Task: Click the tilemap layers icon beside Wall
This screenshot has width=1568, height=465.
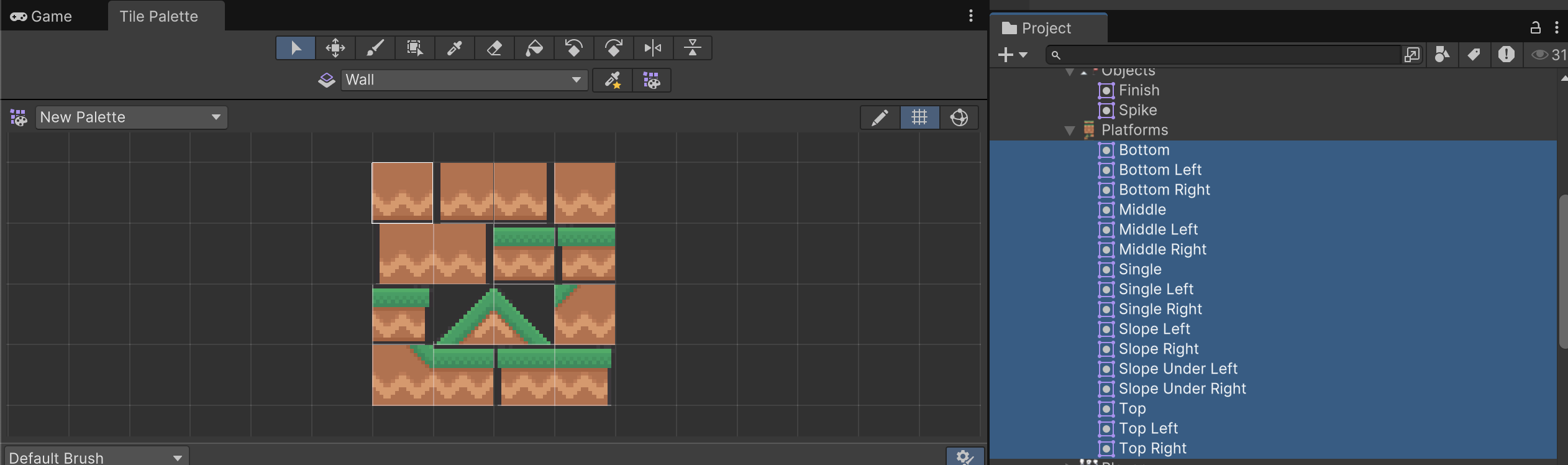Action: point(327,80)
